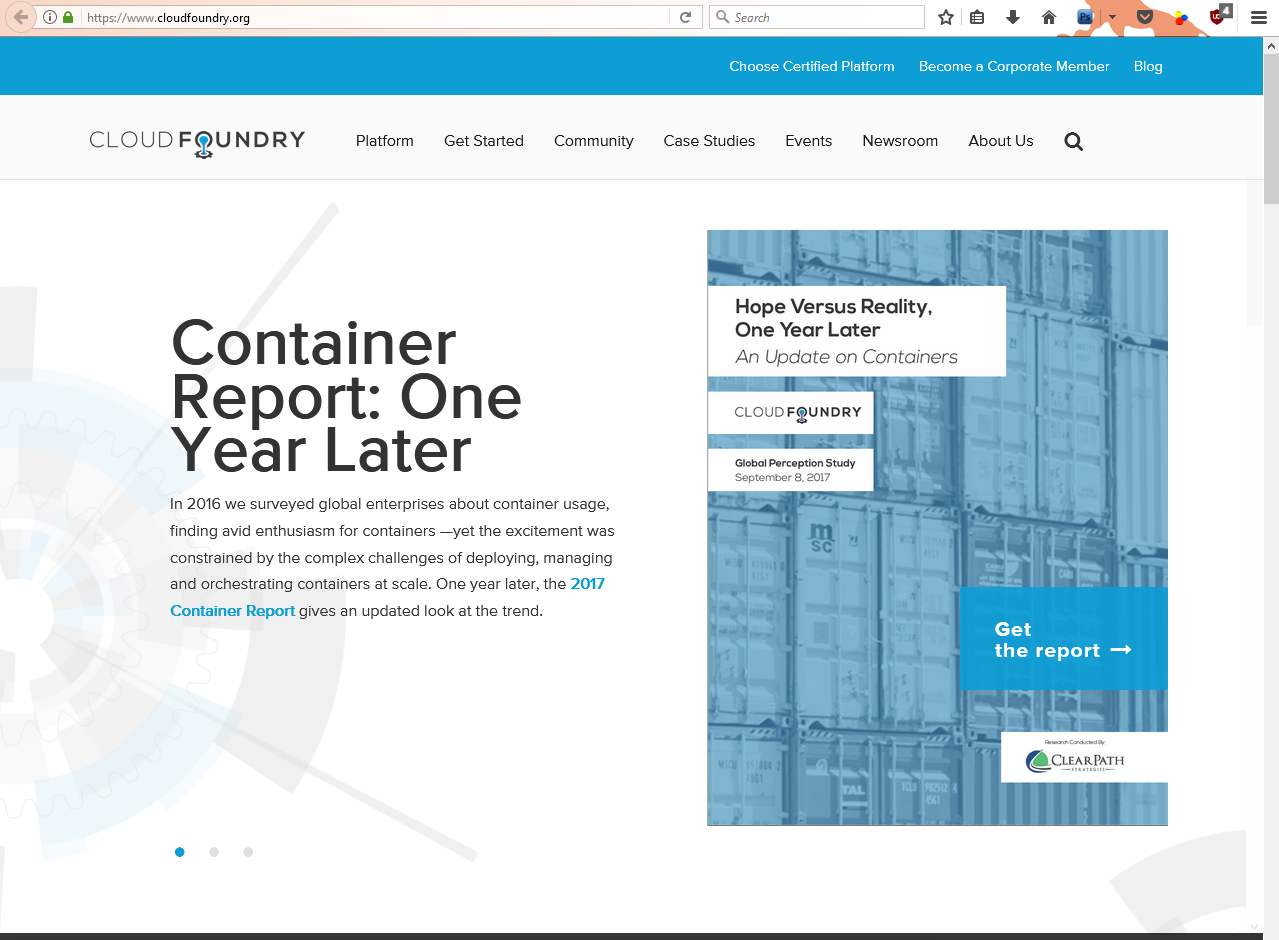This screenshot has height=940, width=1279.
Task: Open Choose Certified Platform link
Action: 812,66
